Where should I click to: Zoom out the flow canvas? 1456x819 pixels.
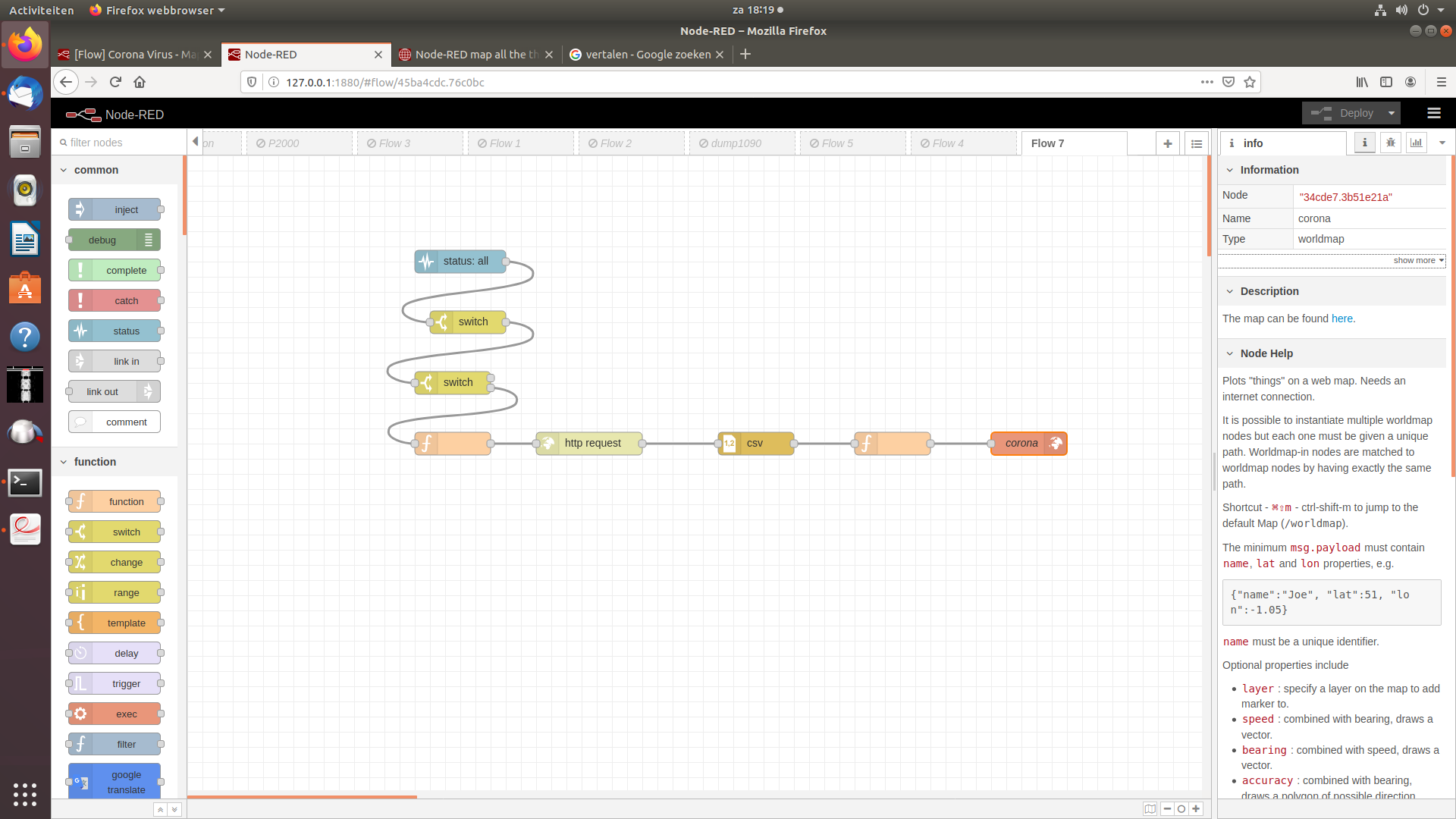click(x=1167, y=808)
